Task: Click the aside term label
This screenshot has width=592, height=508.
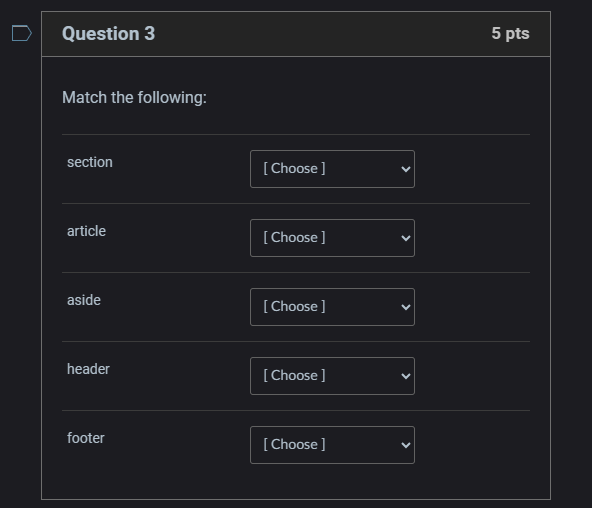Action: 84,300
